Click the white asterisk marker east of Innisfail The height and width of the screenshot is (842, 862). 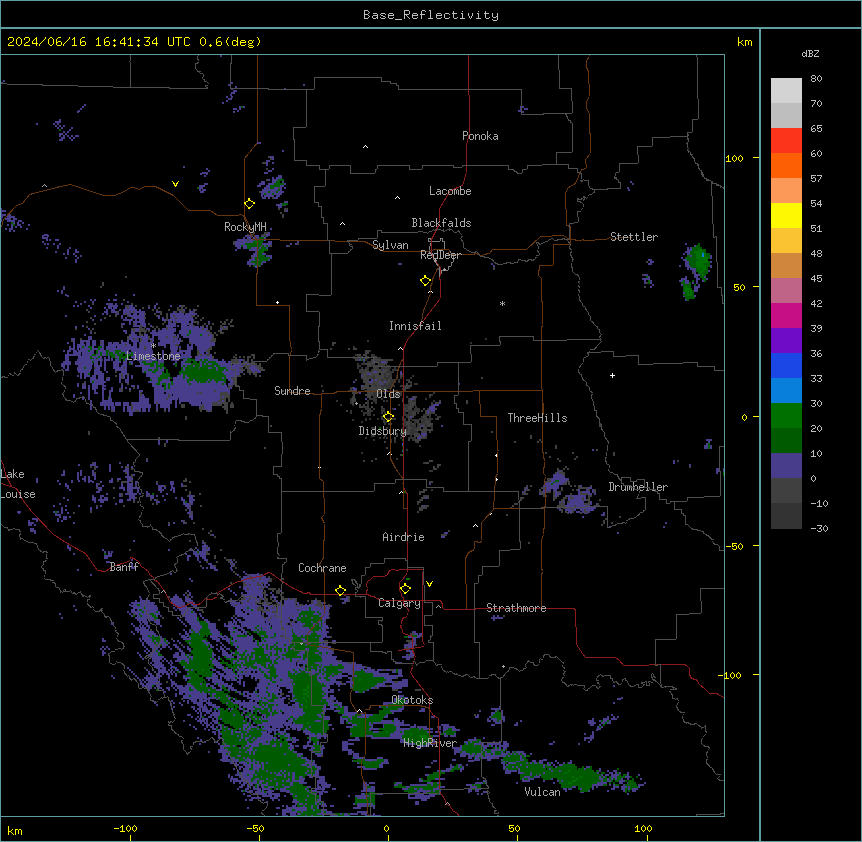[x=502, y=303]
